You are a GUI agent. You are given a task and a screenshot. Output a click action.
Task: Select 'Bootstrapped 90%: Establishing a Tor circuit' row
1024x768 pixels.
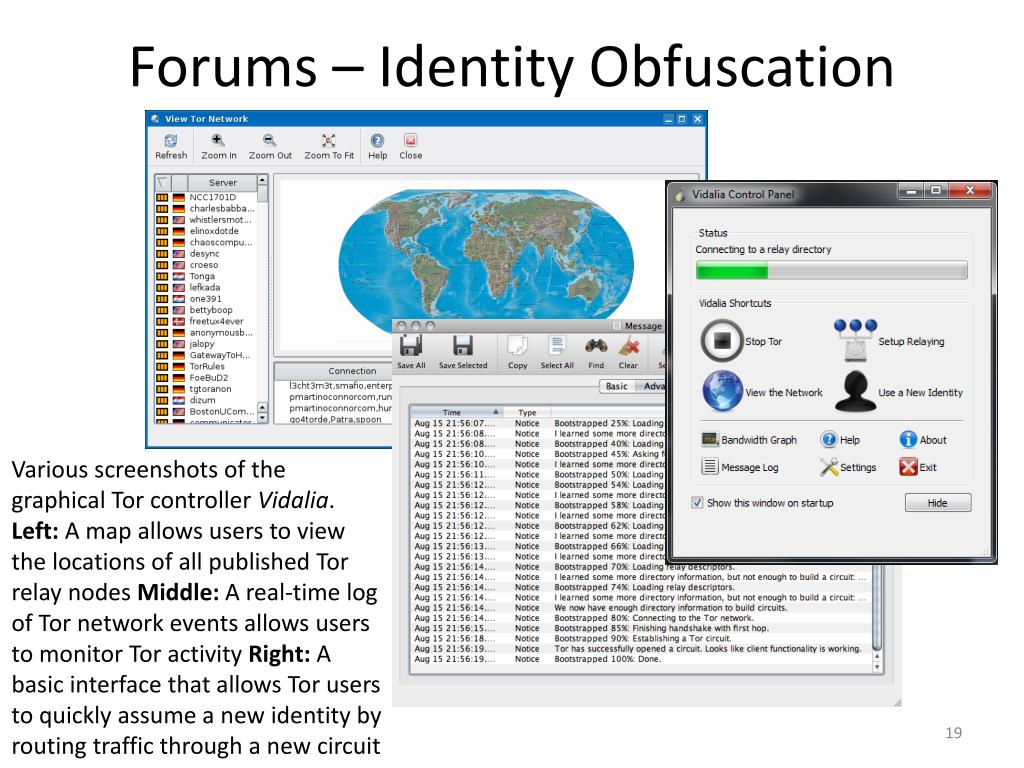[x=641, y=638]
